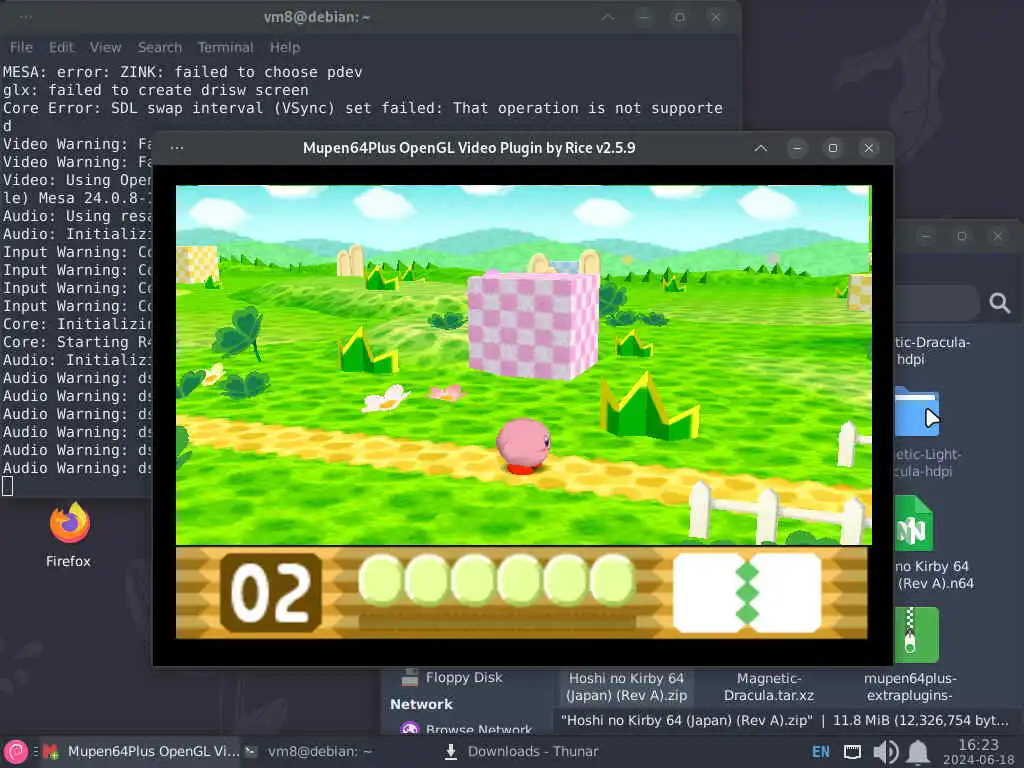Select the Magnetic-Light-Dracula-hdpi folder icon
This screenshot has width=1024, height=768.
[x=916, y=411]
